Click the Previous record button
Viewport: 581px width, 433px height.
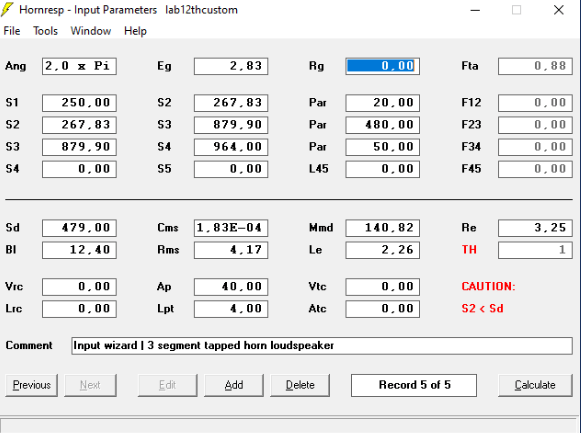click(x=31, y=385)
